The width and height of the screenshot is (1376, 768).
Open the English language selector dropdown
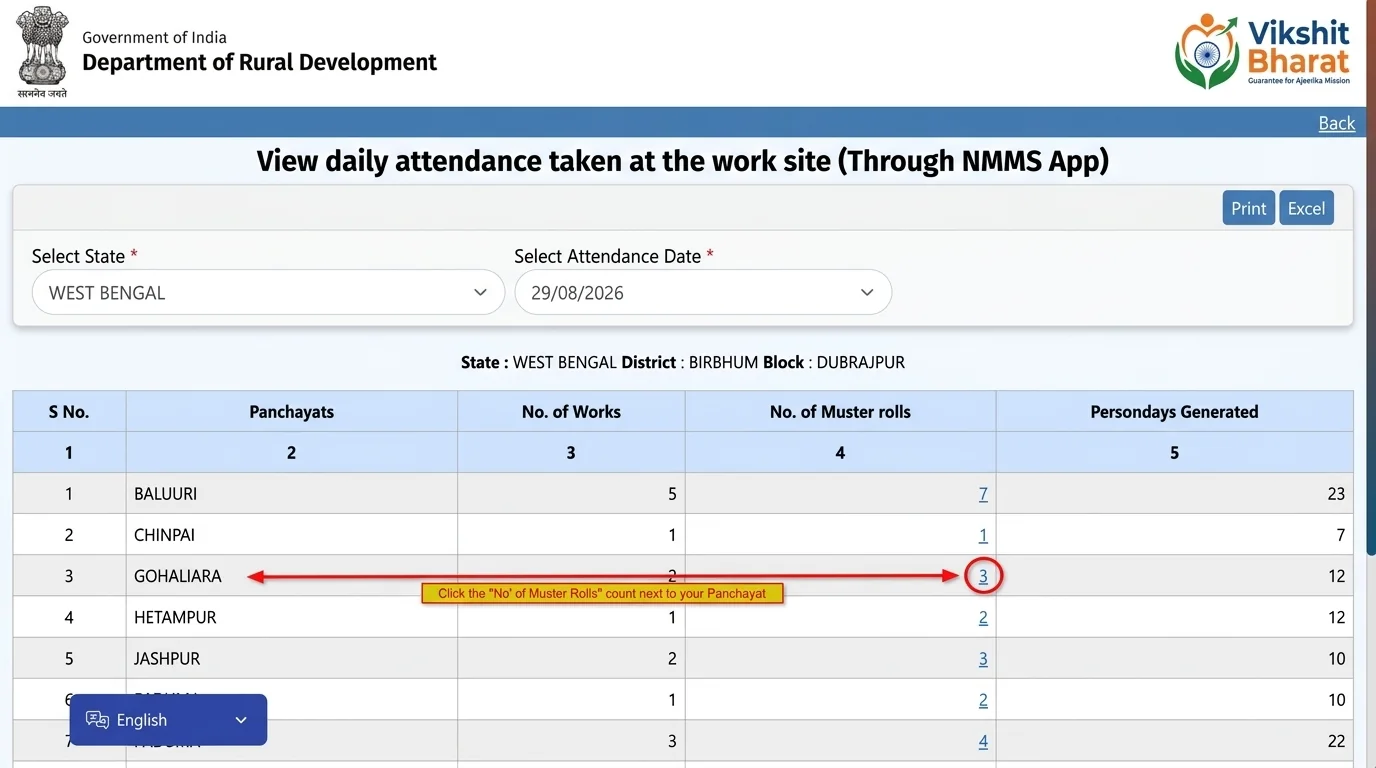point(168,720)
